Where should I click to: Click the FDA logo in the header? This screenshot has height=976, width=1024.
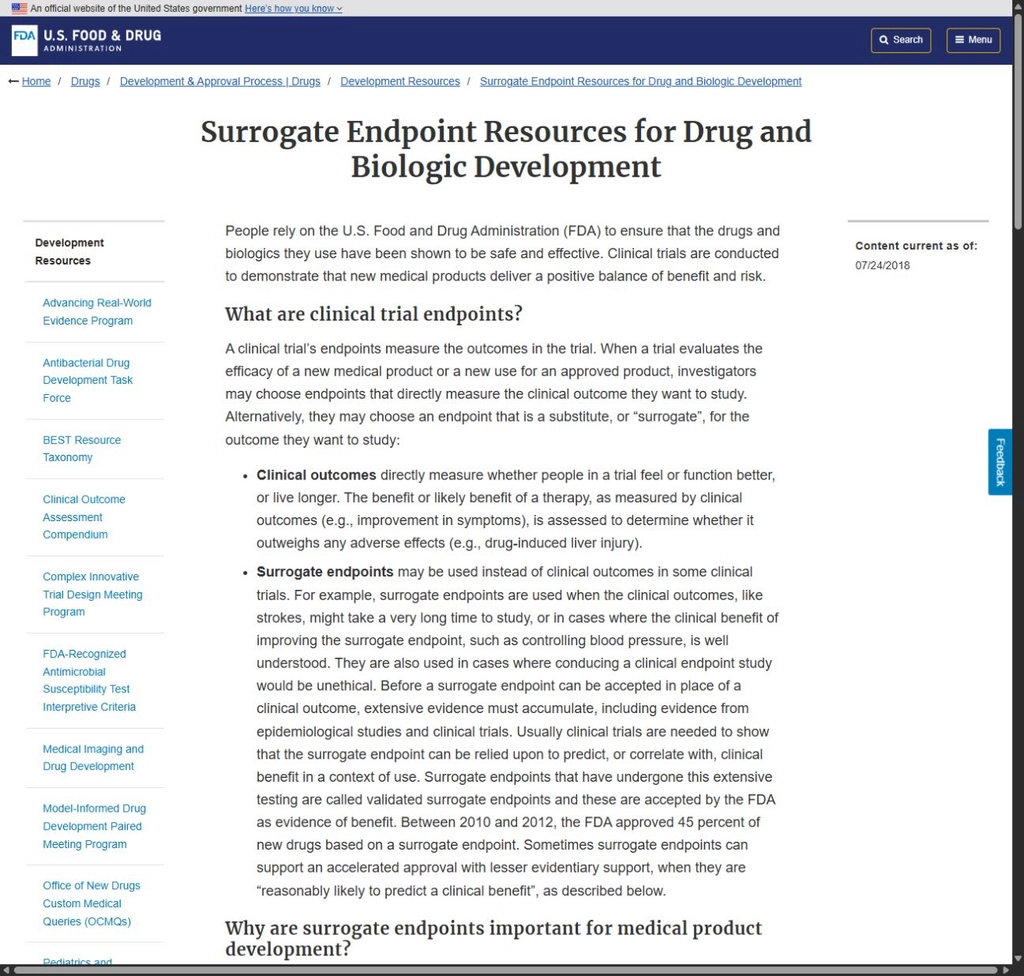click(x=86, y=41)
